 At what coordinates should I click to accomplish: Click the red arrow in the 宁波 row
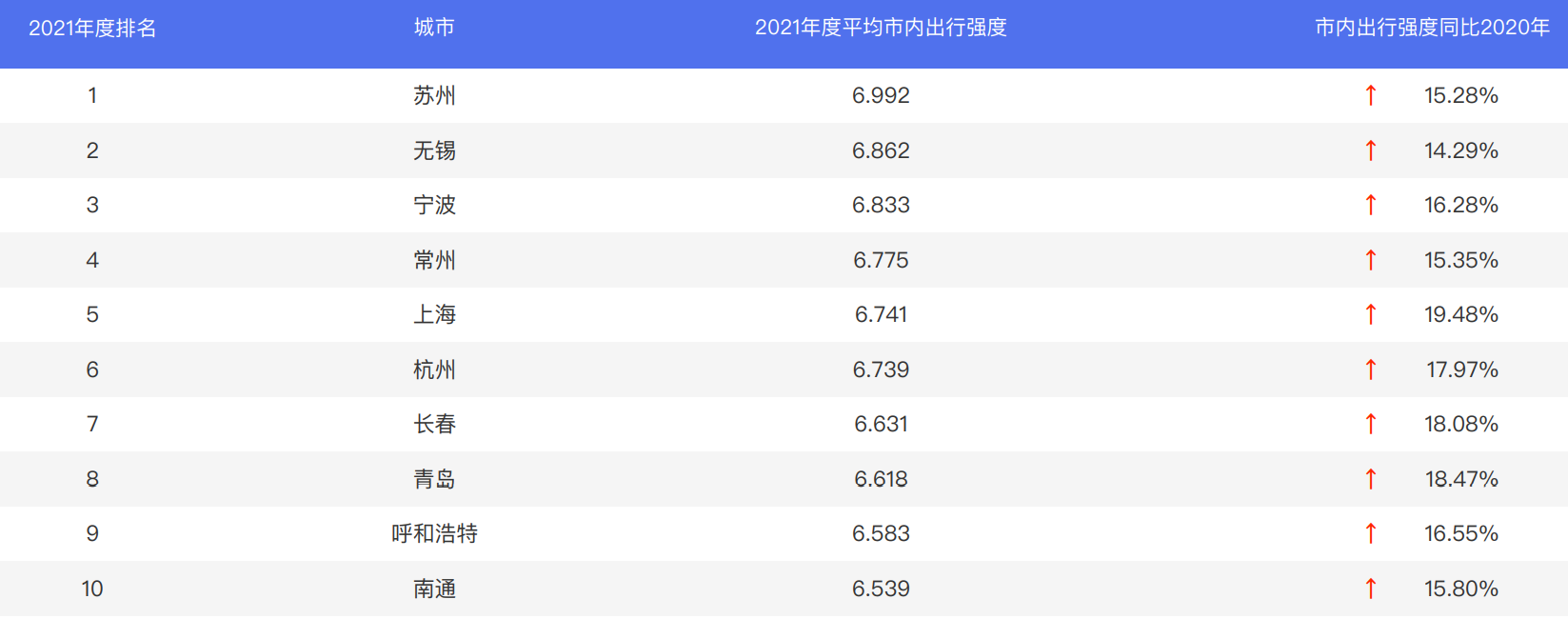[x=1370, y=205]
